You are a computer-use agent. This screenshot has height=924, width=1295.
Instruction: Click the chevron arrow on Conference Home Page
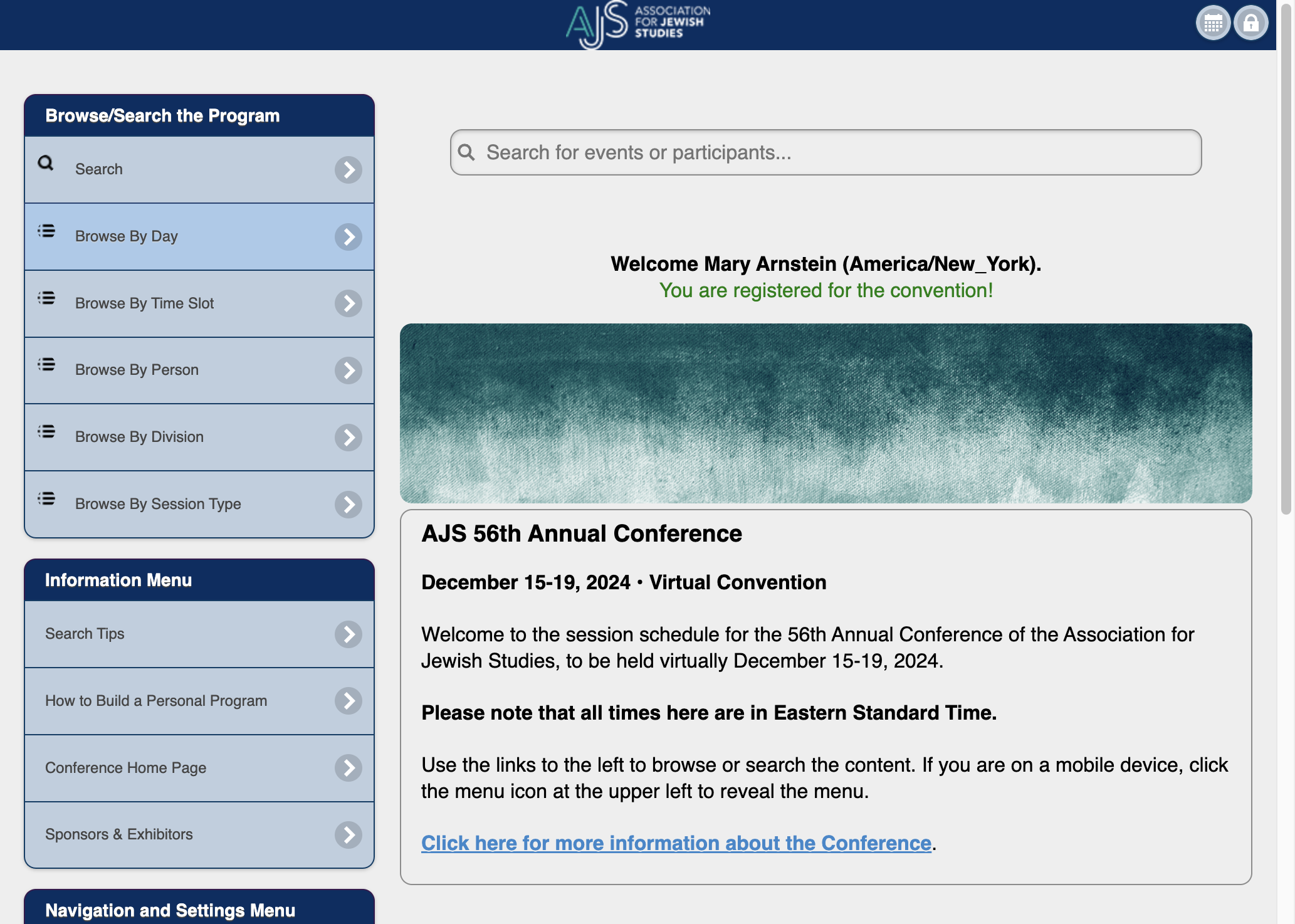349,768
